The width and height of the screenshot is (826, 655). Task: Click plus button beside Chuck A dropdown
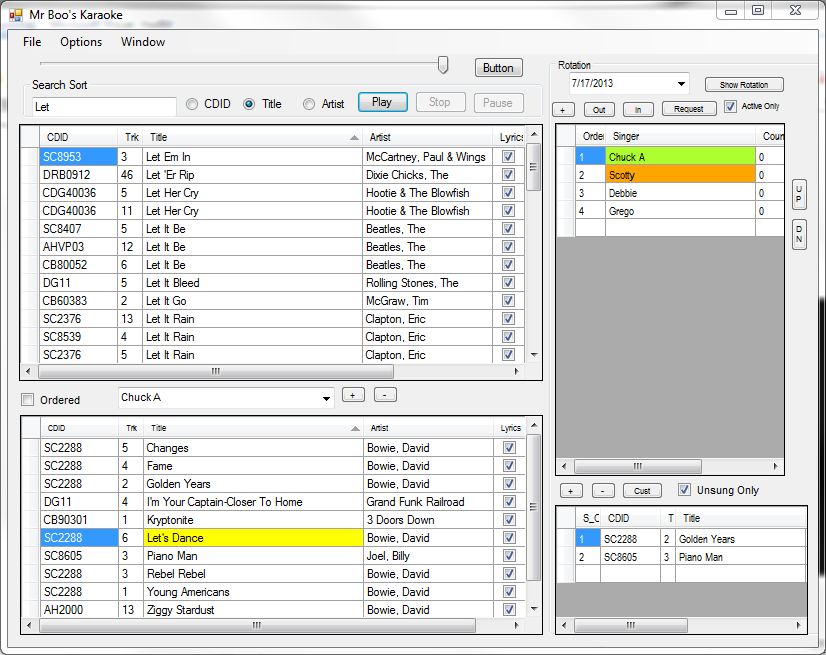coord(353,395)
